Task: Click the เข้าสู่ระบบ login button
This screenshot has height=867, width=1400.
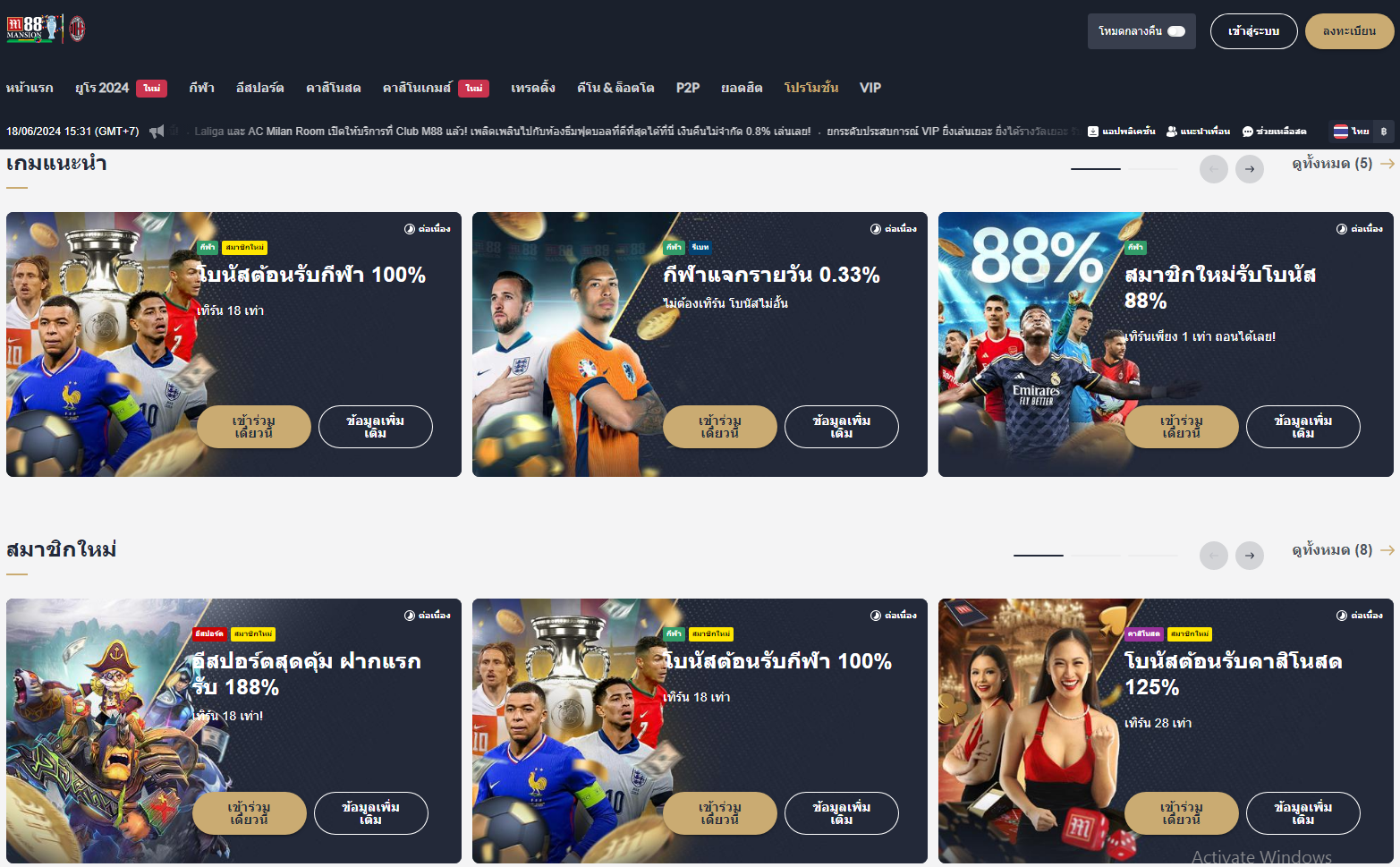Action: click(x=1254, y=31)
